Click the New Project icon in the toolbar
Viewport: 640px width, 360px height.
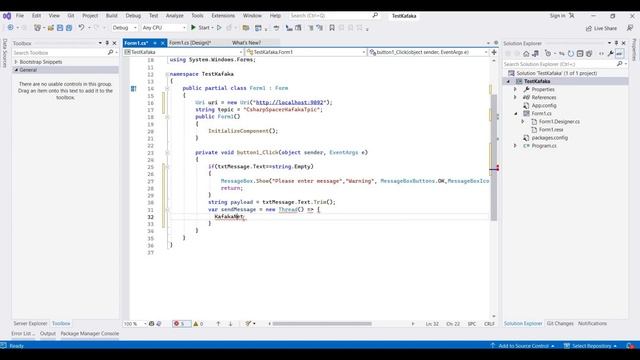38,28
